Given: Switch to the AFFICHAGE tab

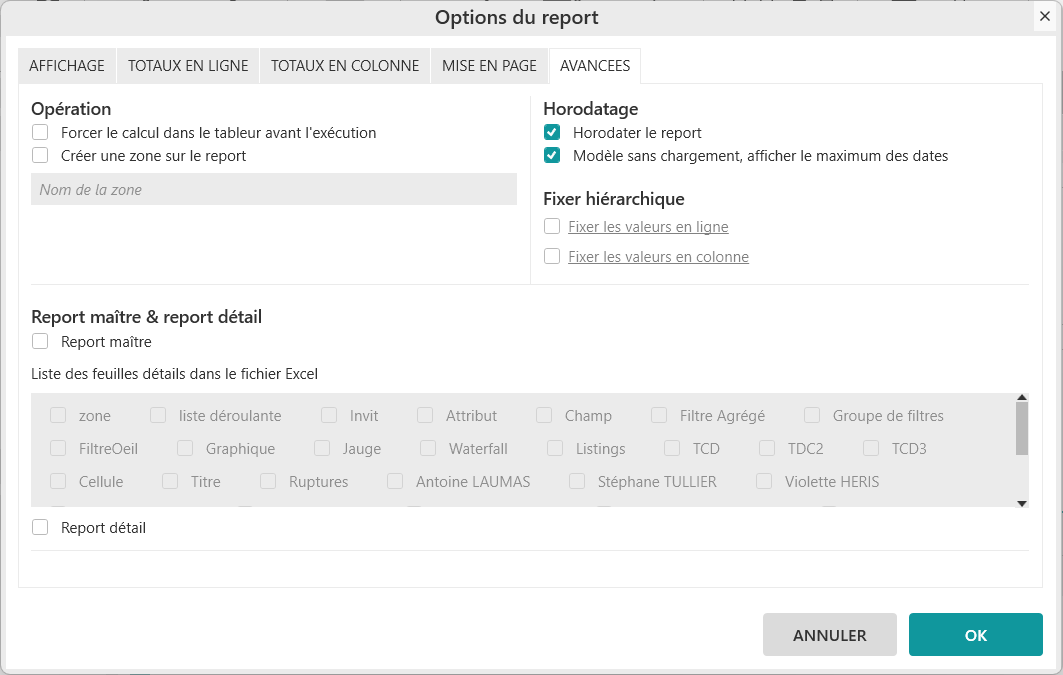Looking at the screenshot, I should (67, 66).
